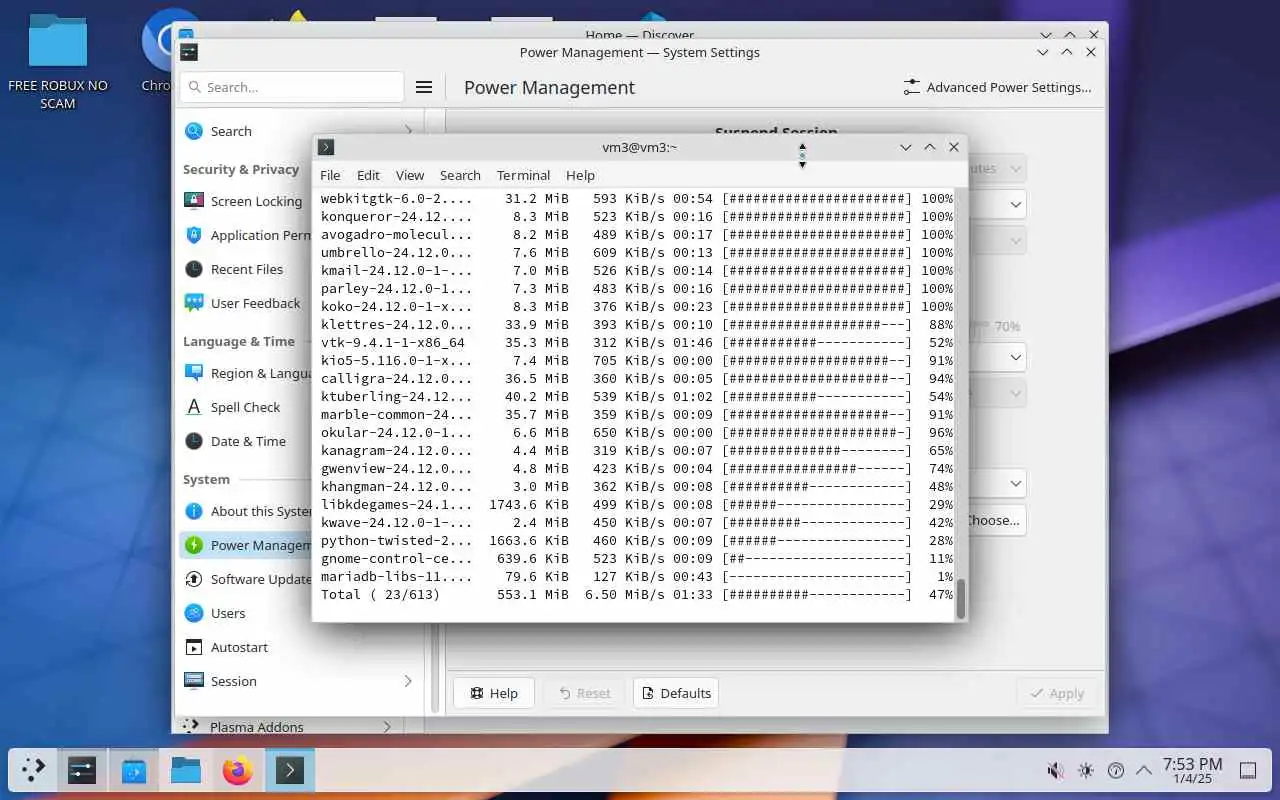Click the mariadb-libs download row
The width and height of the screenshot is (1280, 800).
[x=636, y=576]
